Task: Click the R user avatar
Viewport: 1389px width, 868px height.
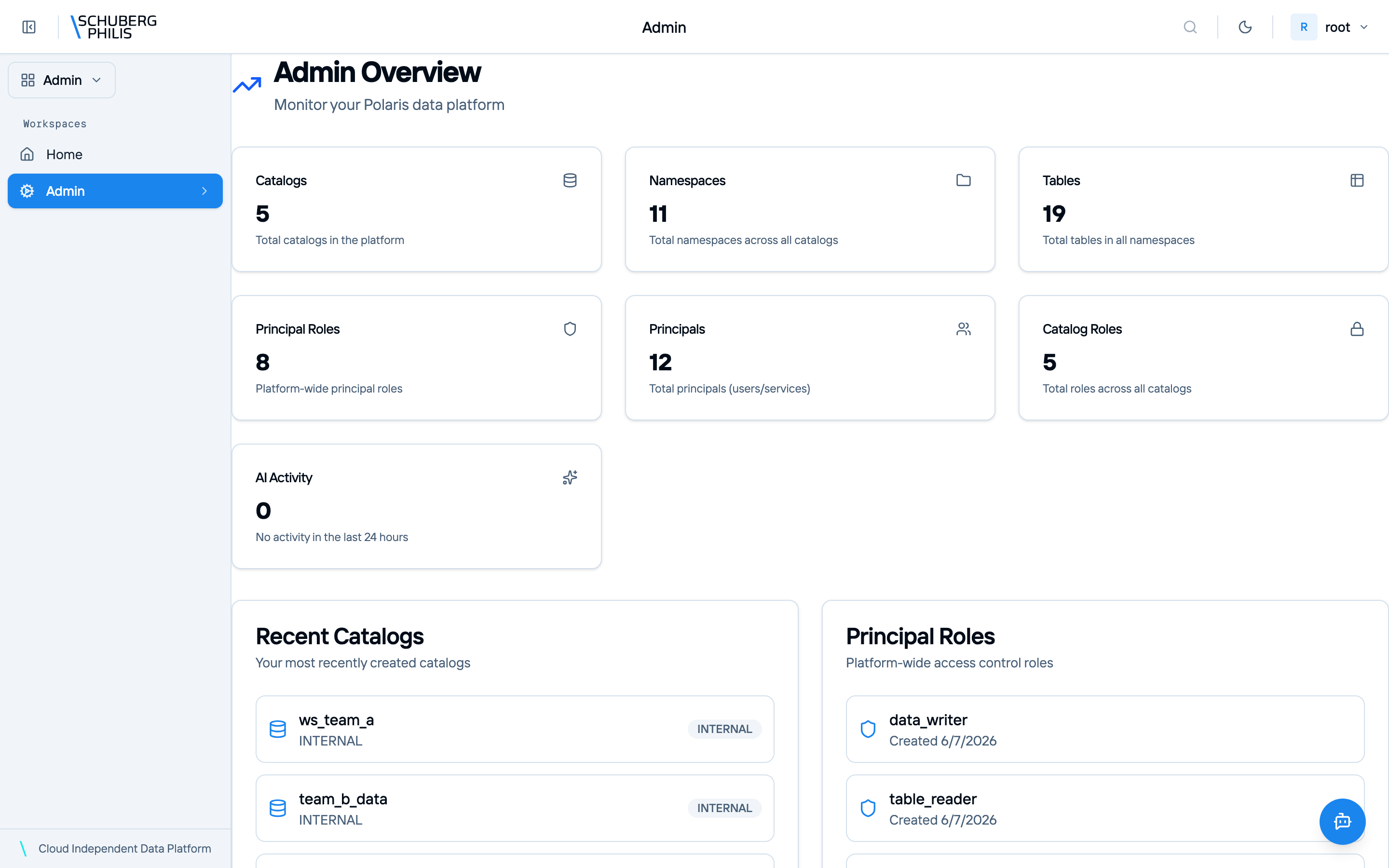Action: point(1304,27)
